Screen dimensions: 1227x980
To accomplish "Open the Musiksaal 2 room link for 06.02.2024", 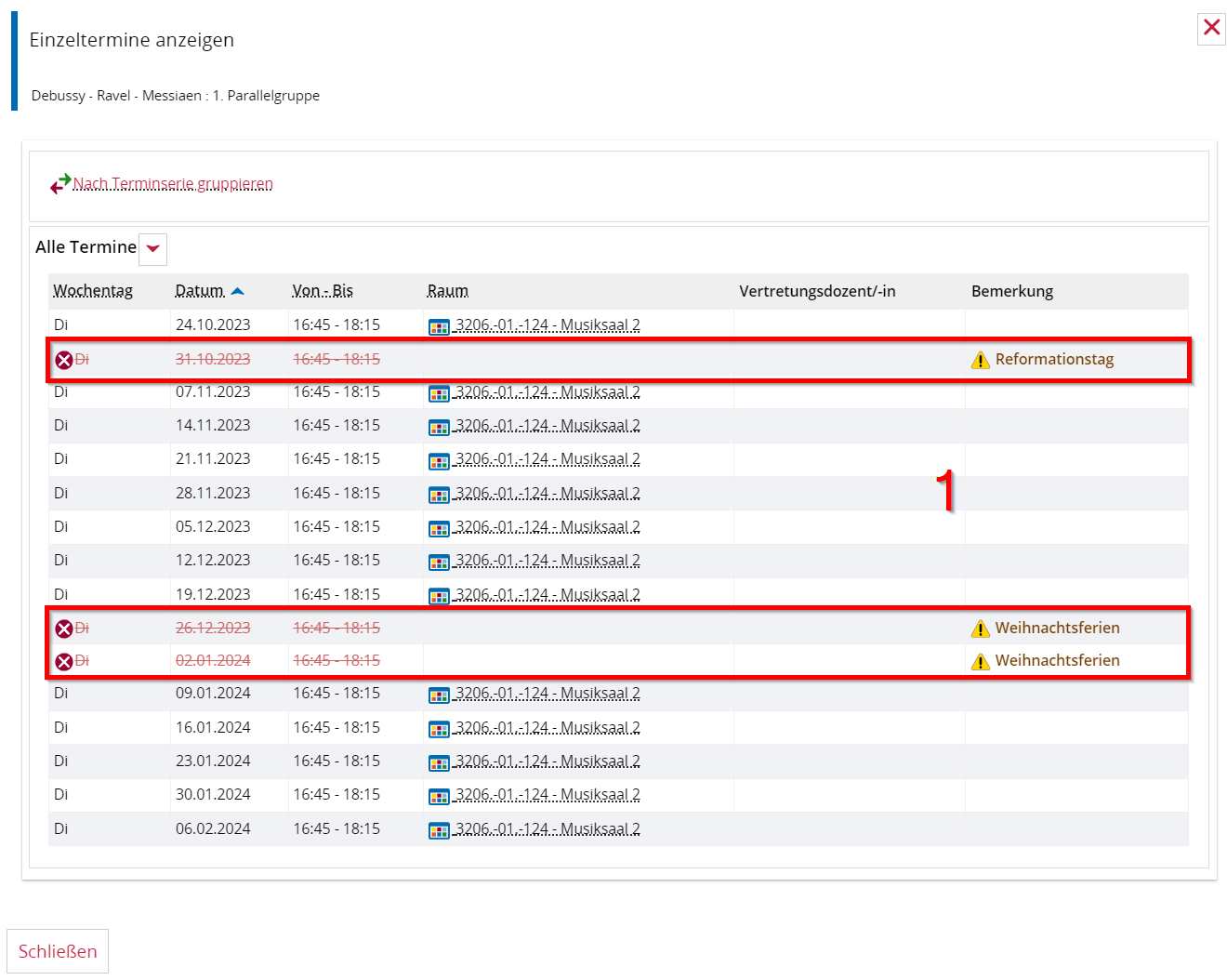I will tap(548, 829).
